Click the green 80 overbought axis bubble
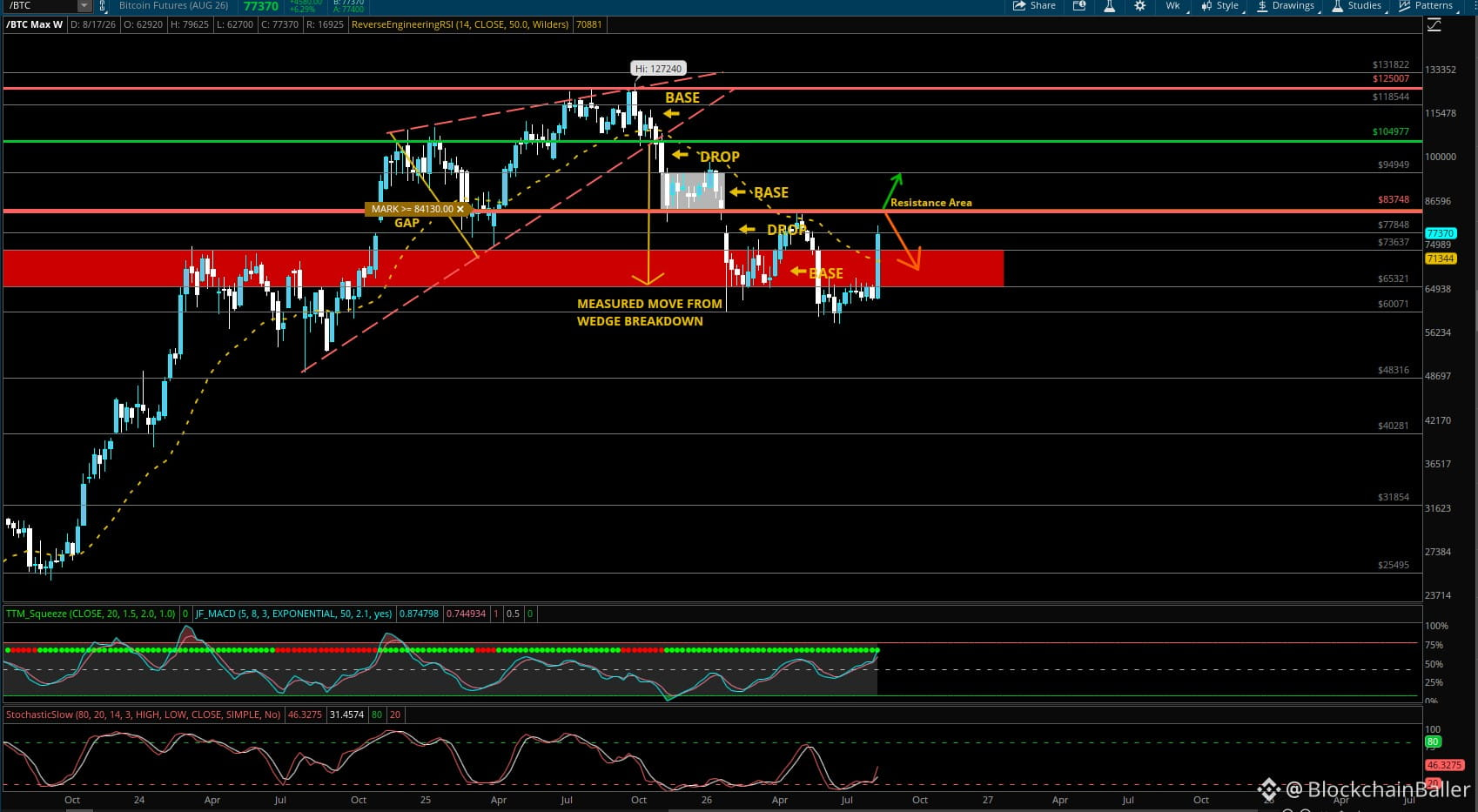This screenshot has width=1478, height=812. (x=1433, y=742)
